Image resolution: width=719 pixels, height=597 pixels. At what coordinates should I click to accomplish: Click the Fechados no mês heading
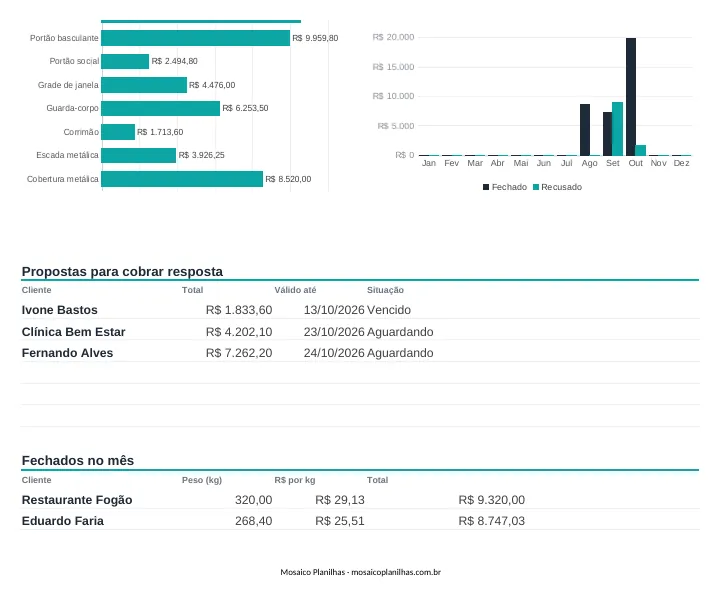tap(78, 461)
